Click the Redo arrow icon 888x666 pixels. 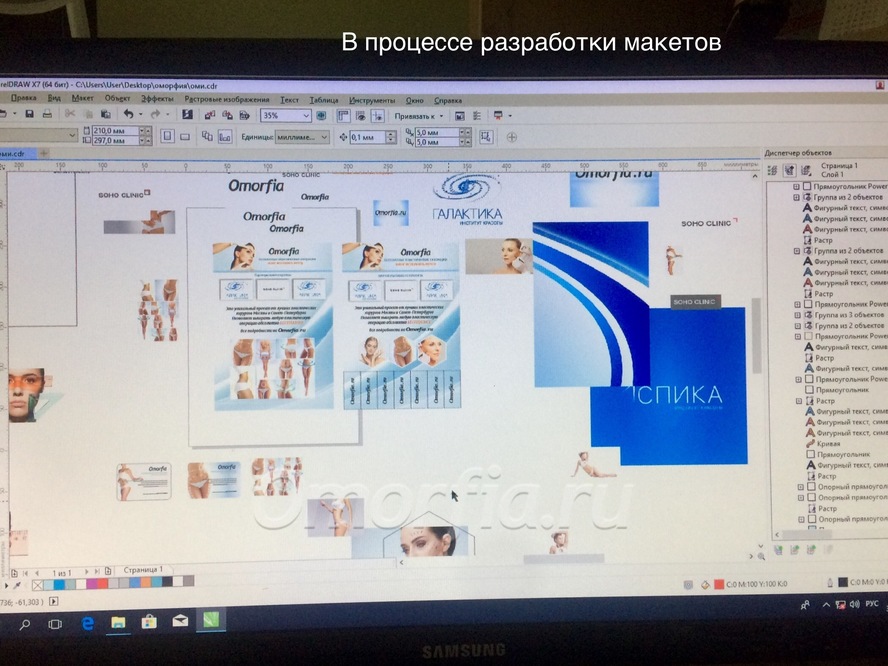click(155, 114)
